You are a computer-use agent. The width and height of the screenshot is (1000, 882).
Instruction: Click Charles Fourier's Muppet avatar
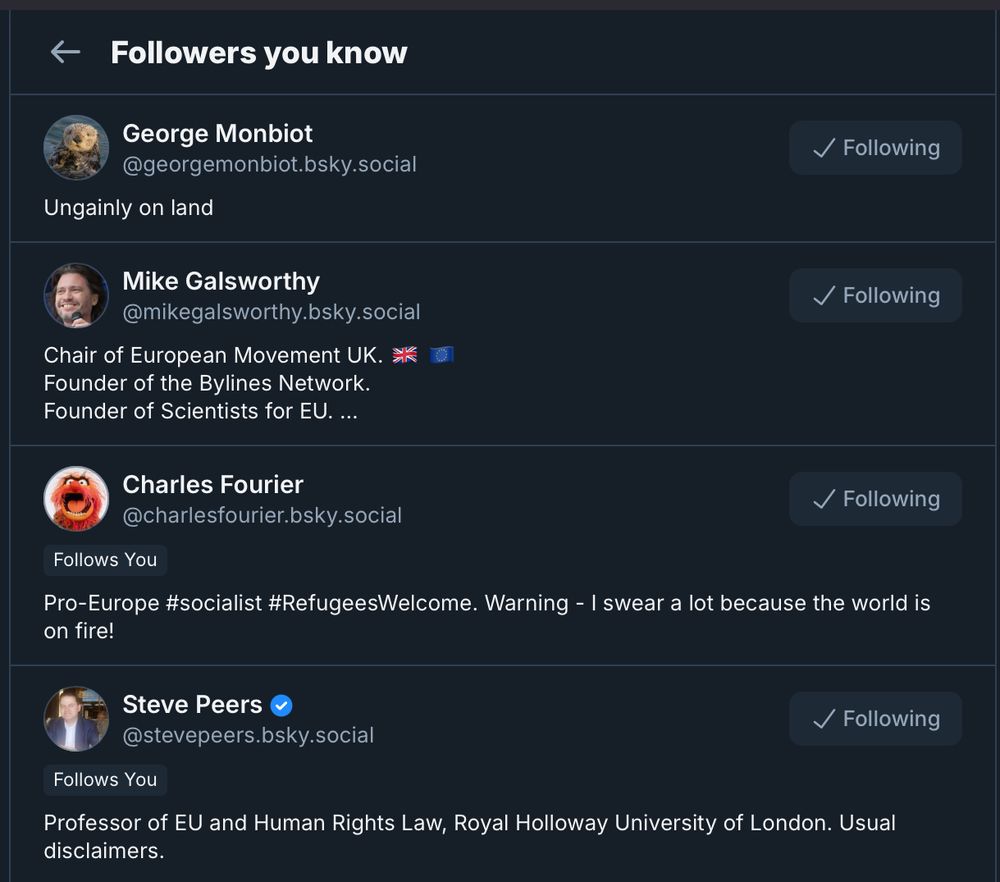point(76,499)
